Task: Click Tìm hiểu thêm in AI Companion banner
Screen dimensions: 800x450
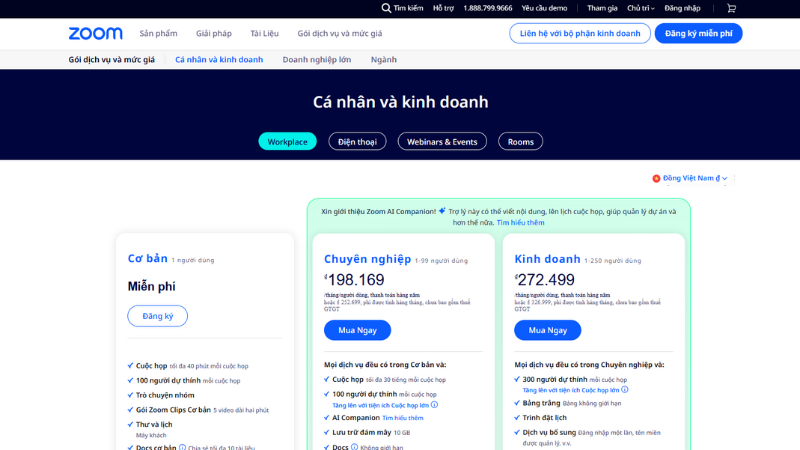Action: pos(520,222)
